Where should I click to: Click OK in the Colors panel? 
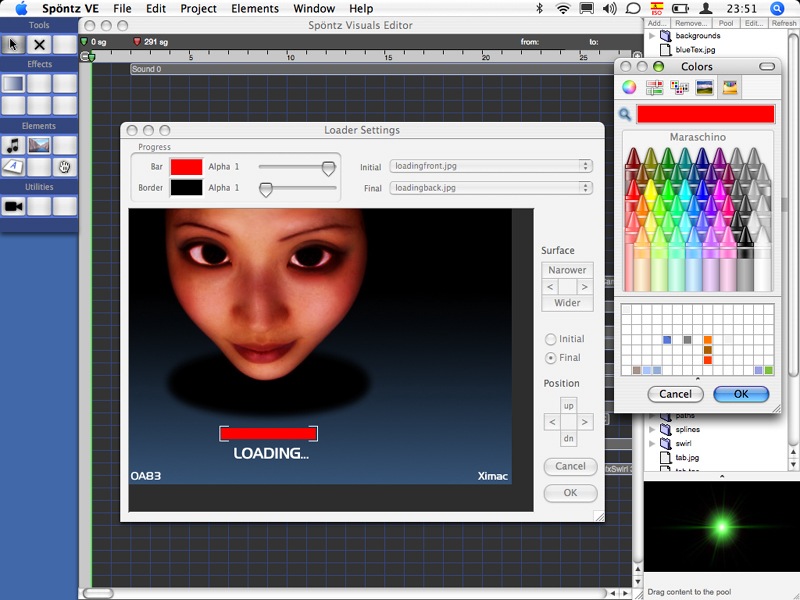[x=741, y=394]
